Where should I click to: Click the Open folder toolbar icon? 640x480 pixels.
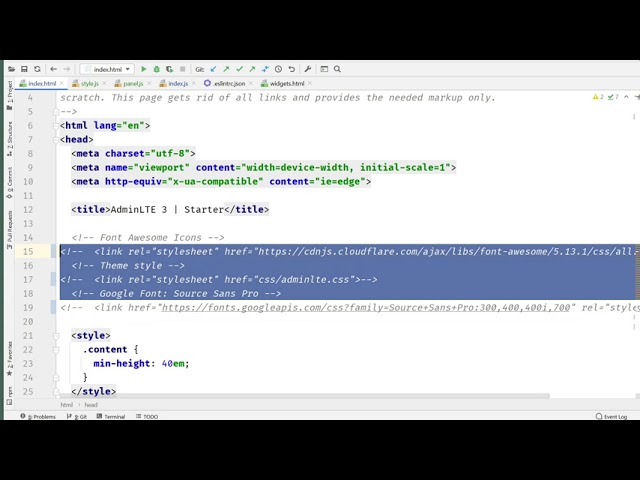pos(11,69)
